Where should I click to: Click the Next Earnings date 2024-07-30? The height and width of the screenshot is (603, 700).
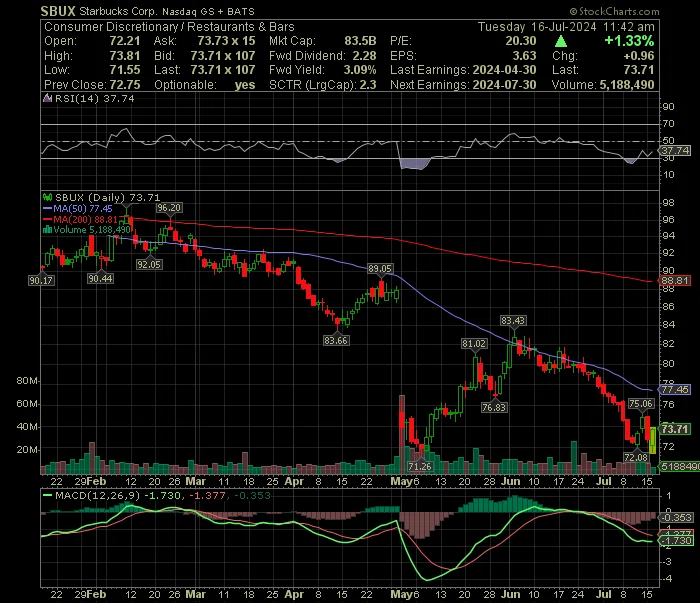[504, 85]
